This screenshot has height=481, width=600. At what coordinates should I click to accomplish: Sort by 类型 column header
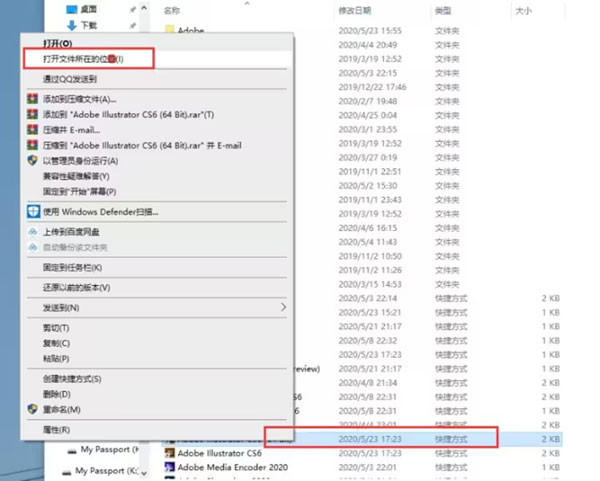point(443,11)
